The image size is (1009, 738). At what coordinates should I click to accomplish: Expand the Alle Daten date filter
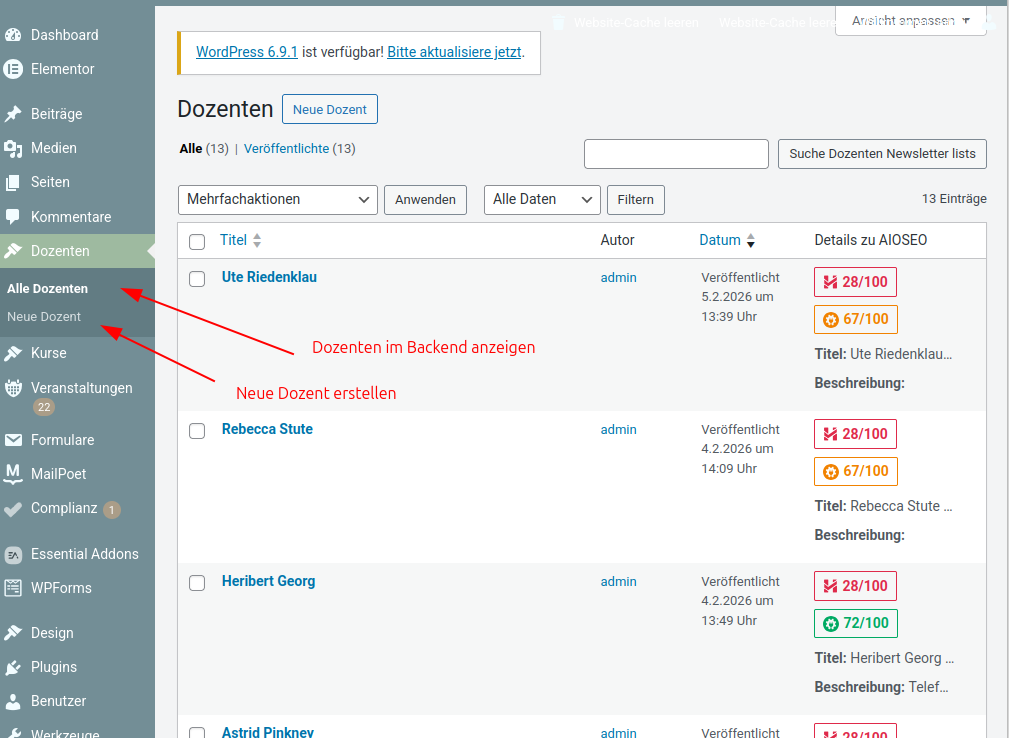tap(541, 200)
